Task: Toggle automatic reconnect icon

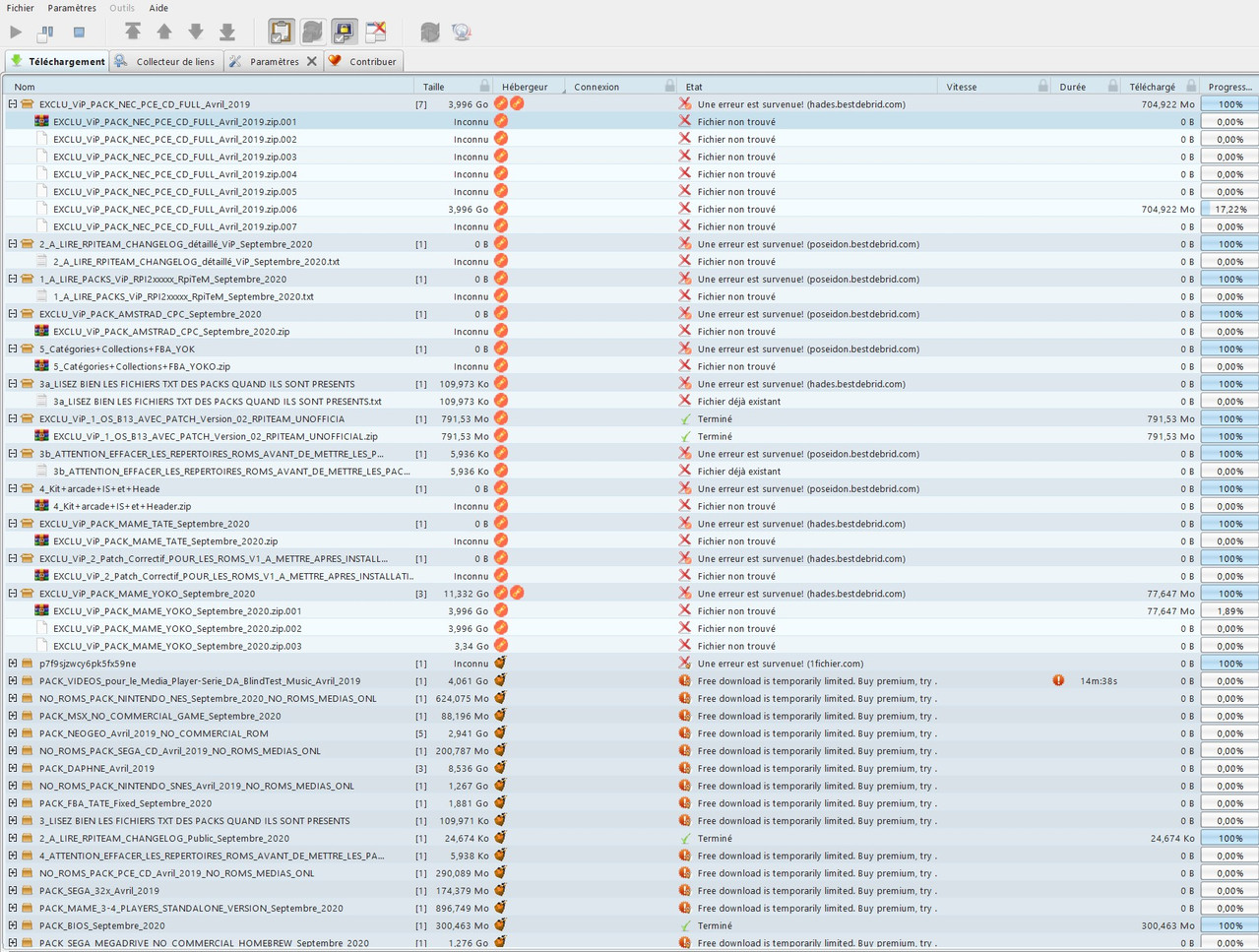Action: click(x=312, y=32)
